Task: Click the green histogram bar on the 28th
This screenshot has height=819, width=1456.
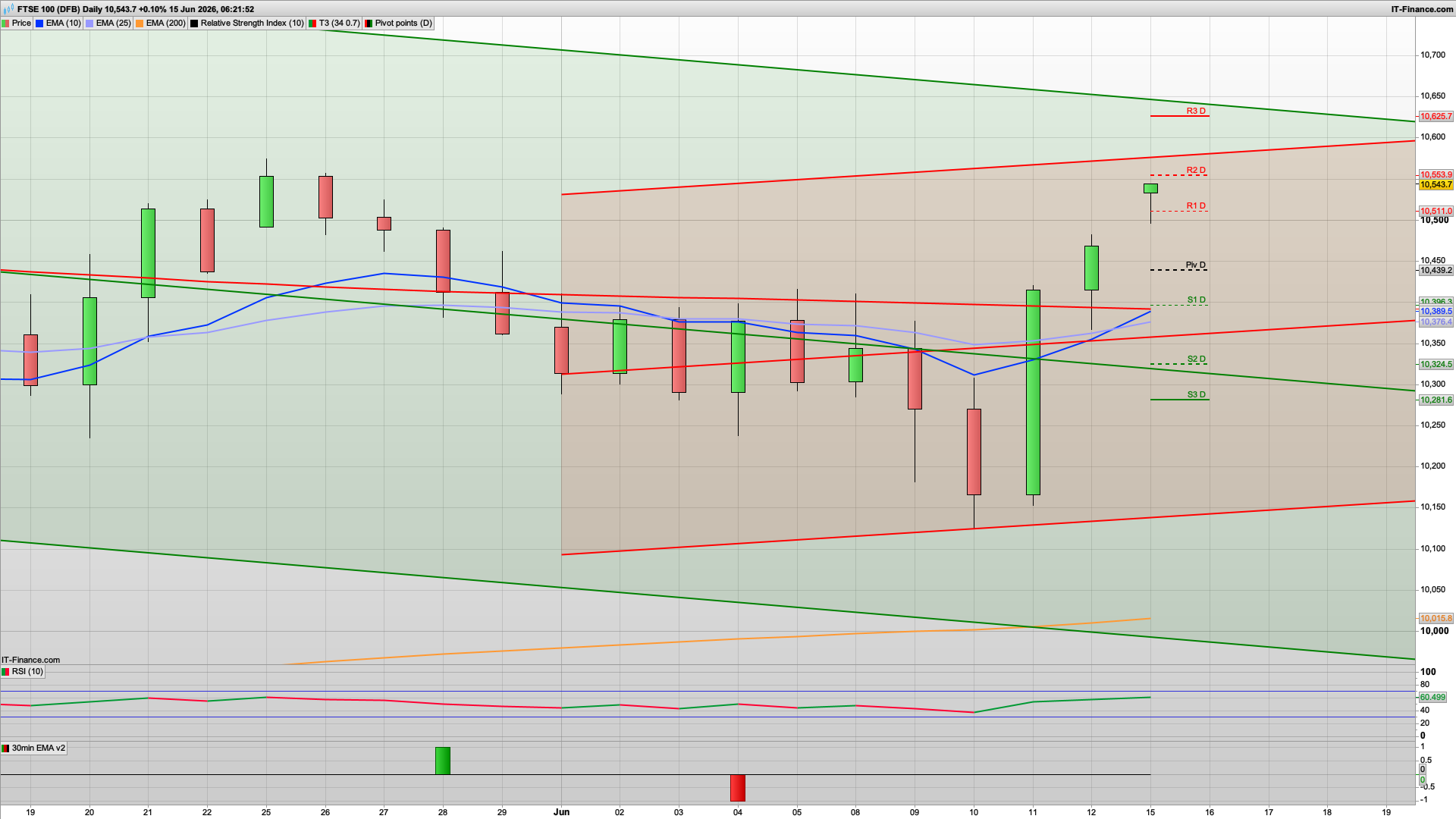Action: 443,761
